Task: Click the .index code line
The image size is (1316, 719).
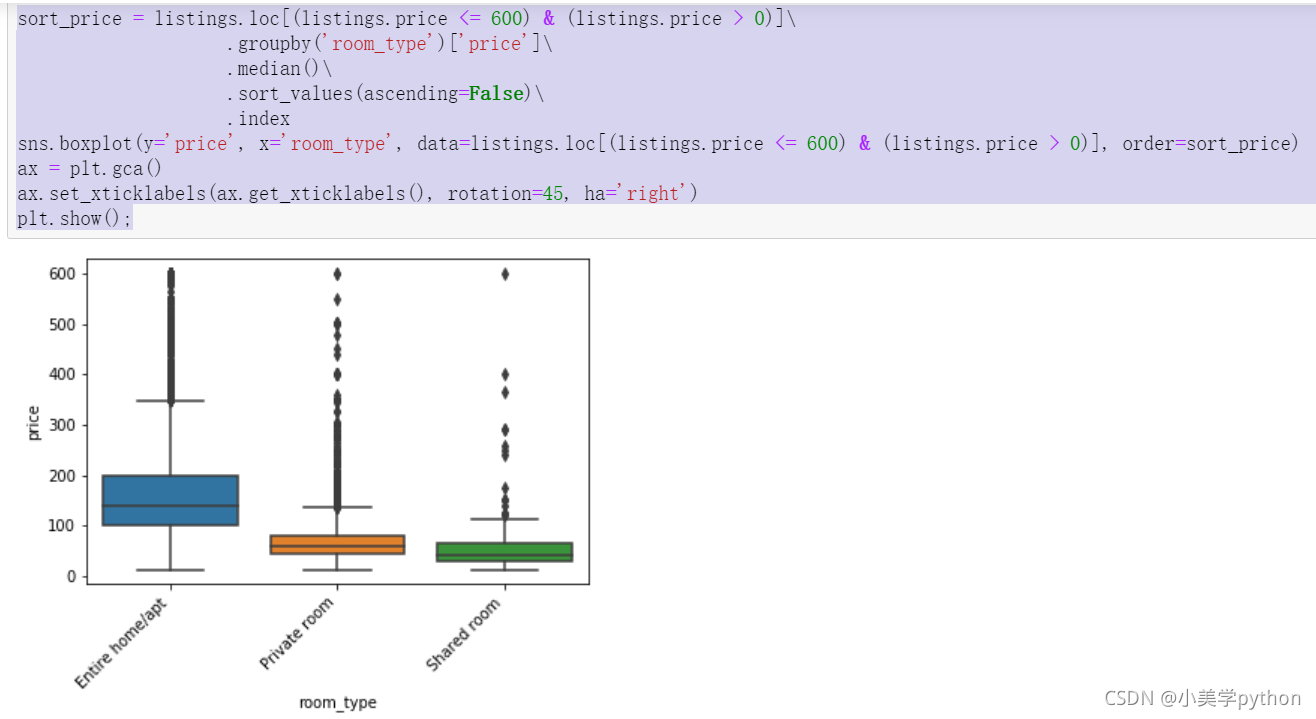Action: tap(258, 119)
